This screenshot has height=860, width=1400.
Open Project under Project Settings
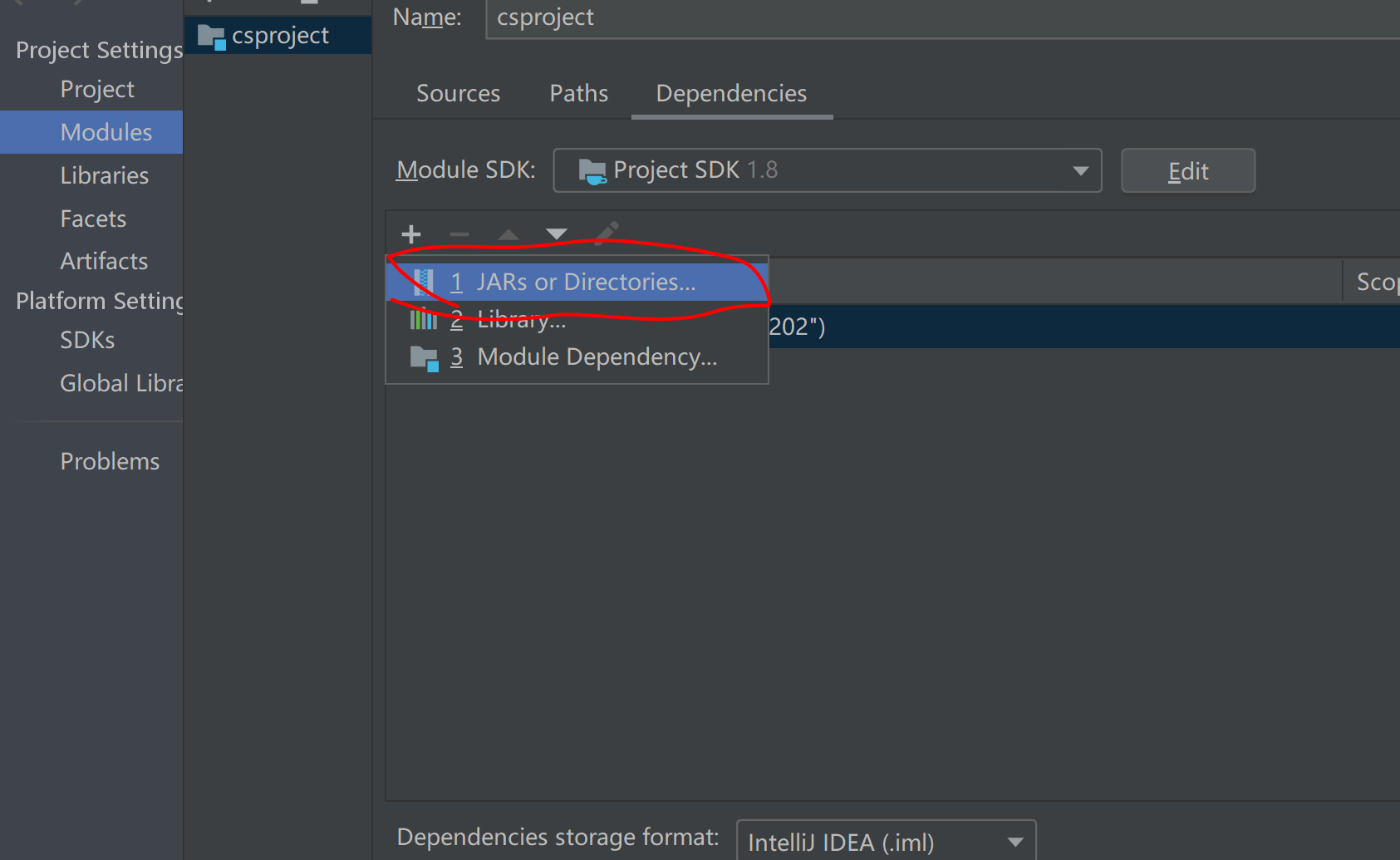(x=97, y=89)
